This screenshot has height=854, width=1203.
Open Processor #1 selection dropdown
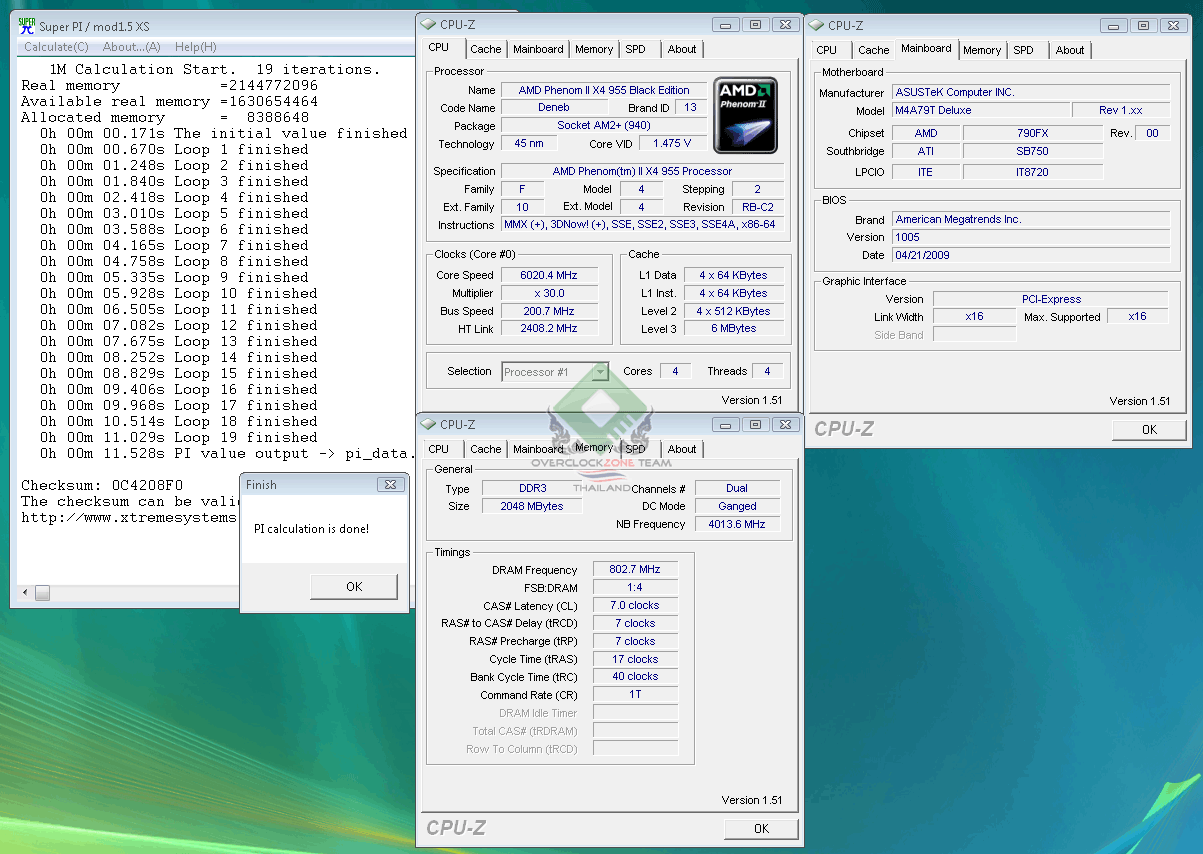555,372
